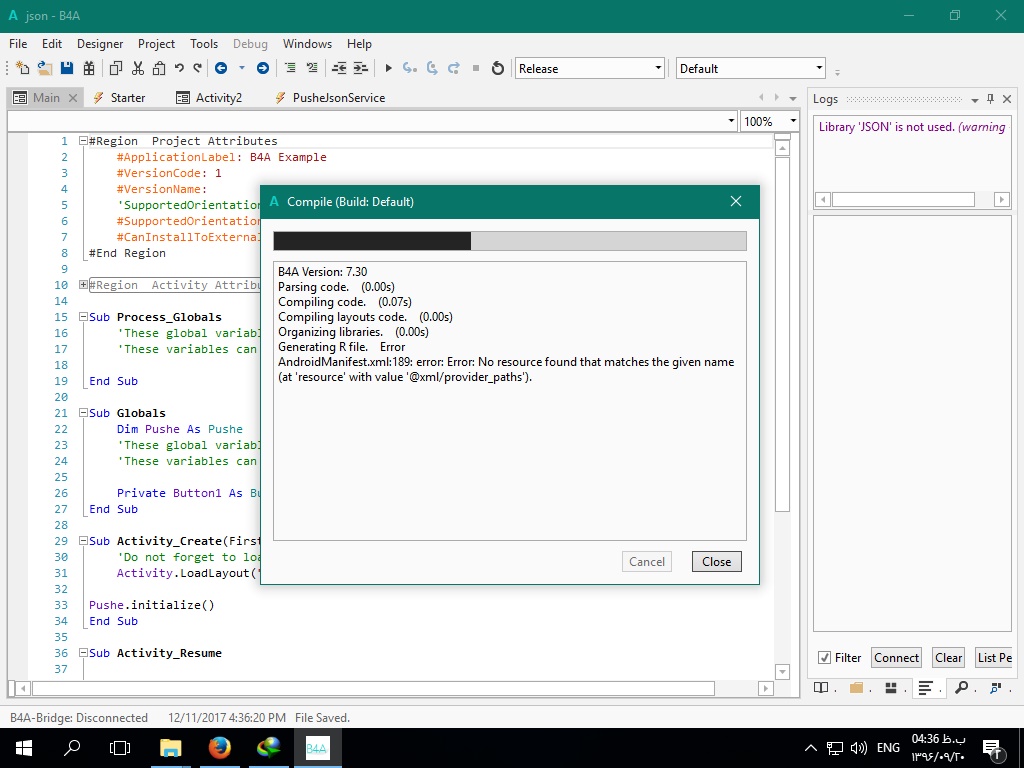This screenshot has height=768, width=1024.
Task: Open the Libraries Manager book tab
Action: (x=821, y=688)
